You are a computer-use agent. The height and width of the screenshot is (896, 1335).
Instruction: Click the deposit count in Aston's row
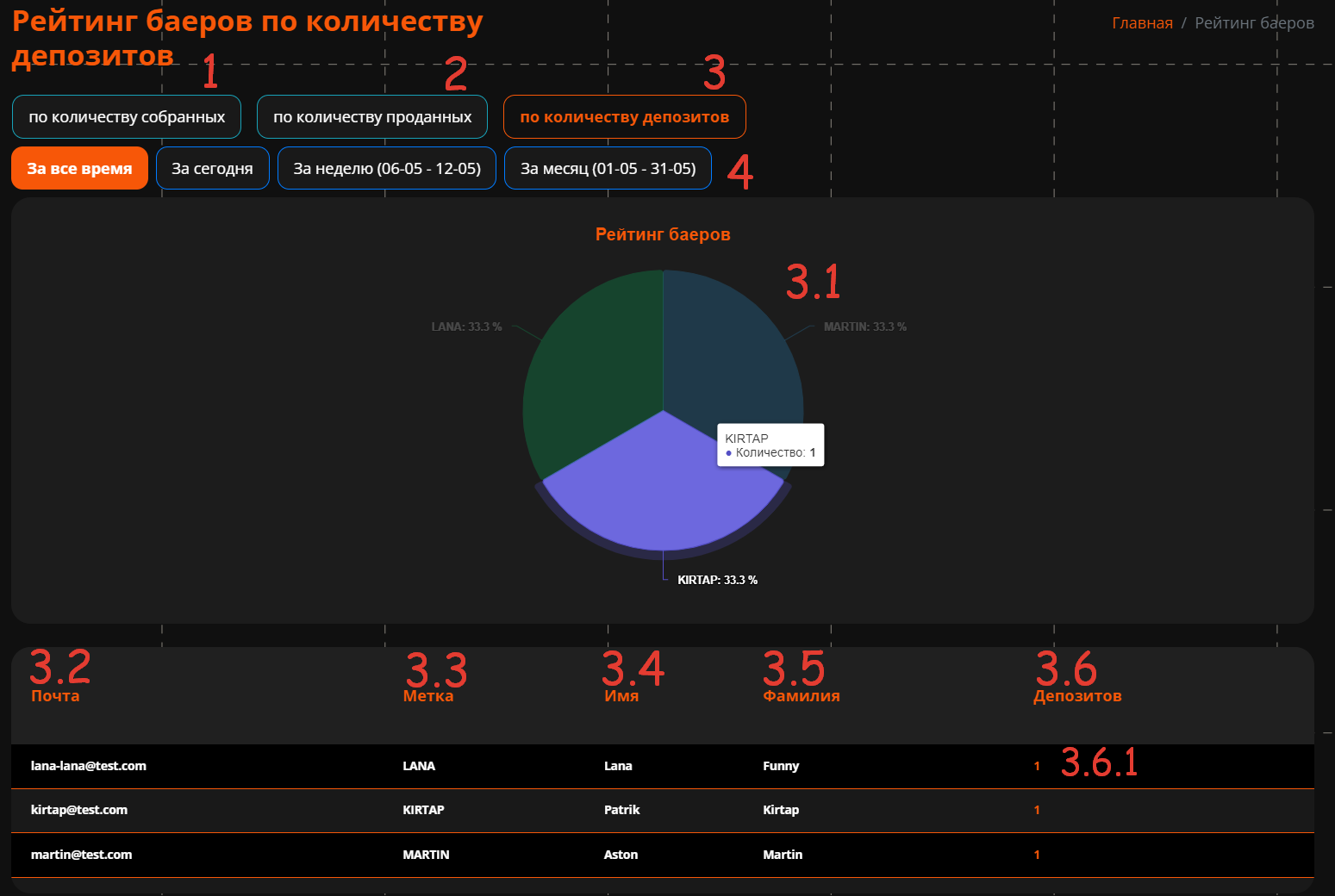1037,855
